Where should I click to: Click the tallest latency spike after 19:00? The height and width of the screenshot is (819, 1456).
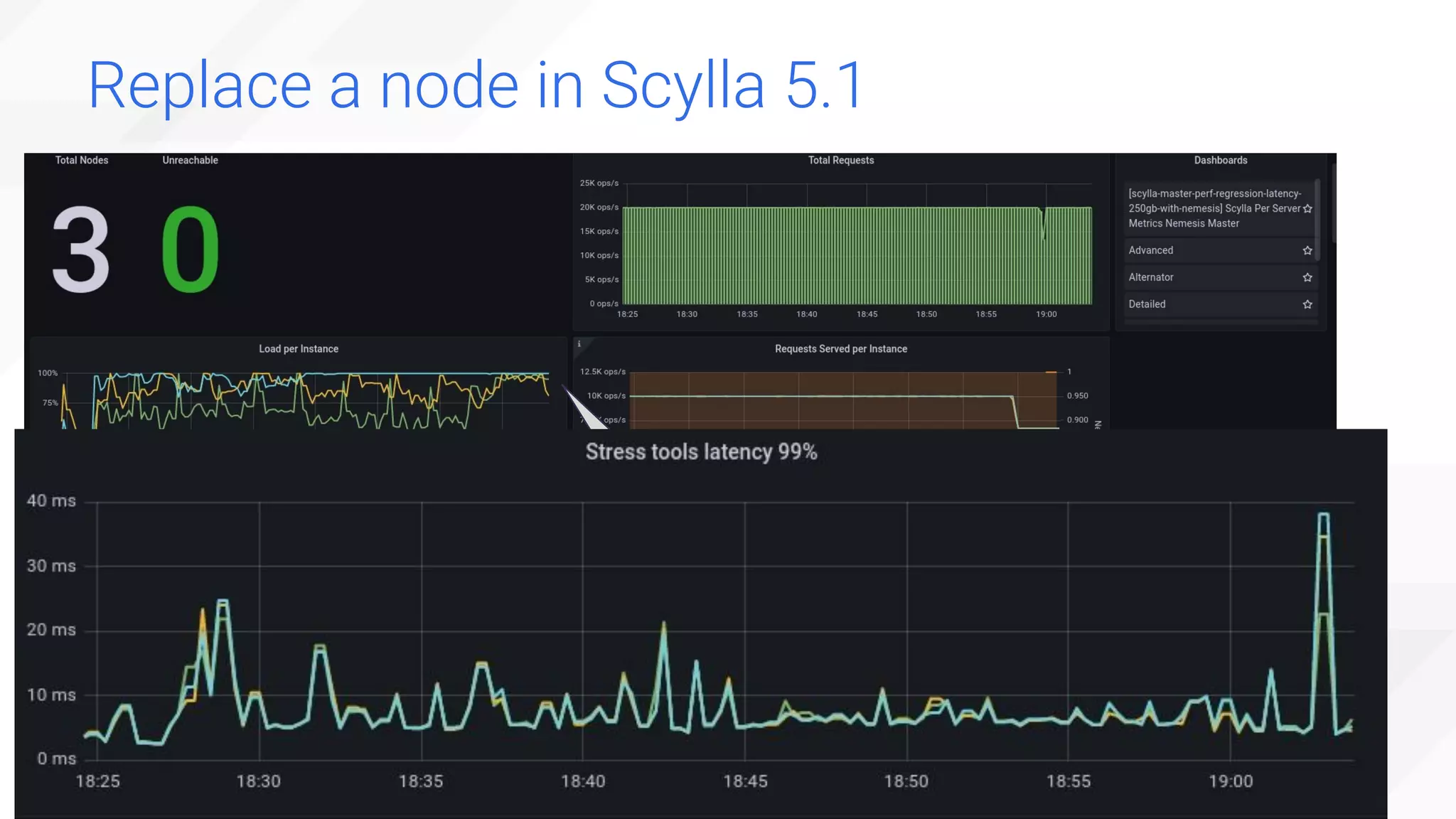pos(1323,515)
